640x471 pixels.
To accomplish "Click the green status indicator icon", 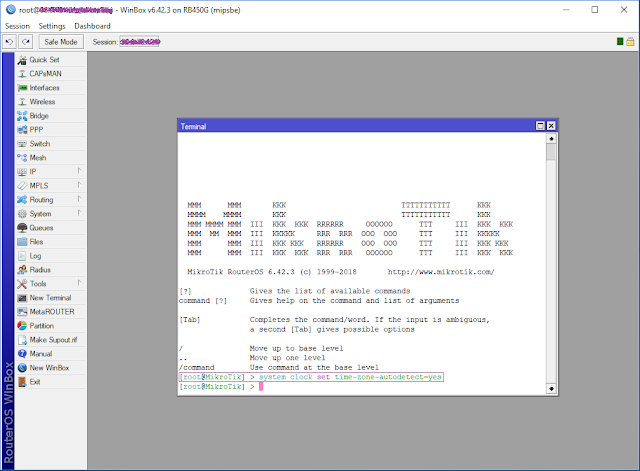I will pyautogui.click(x=620, y=42).
